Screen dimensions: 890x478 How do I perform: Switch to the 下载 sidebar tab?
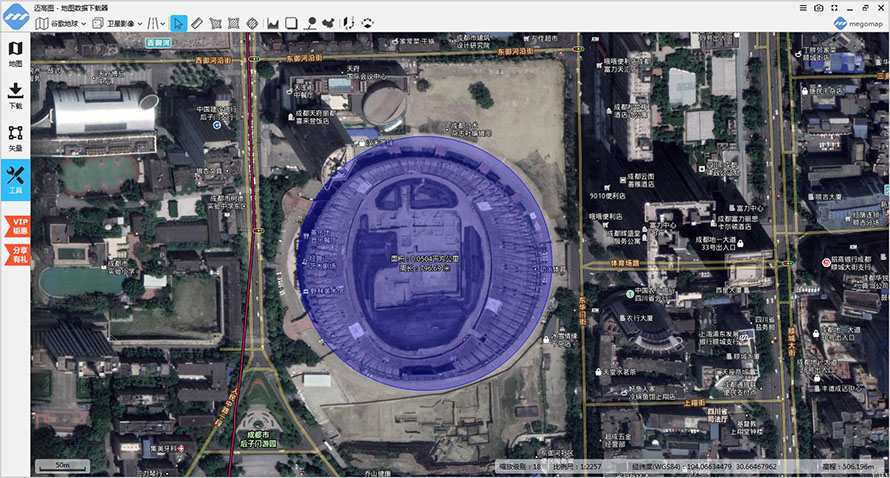tap(15, 95)
